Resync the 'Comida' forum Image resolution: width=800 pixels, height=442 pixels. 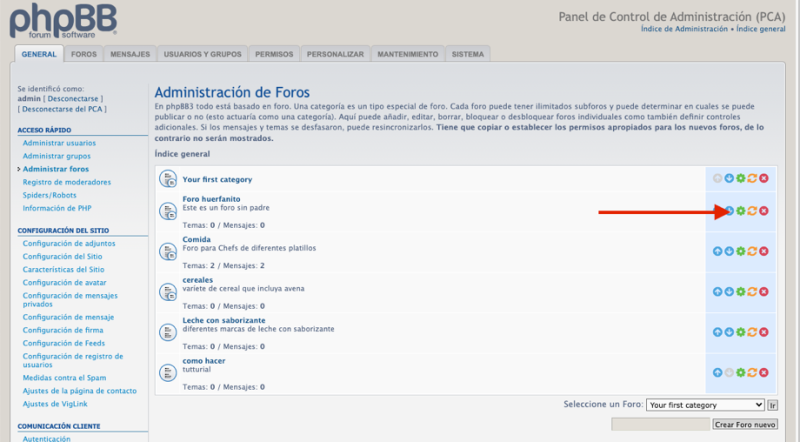click(752, 251)
